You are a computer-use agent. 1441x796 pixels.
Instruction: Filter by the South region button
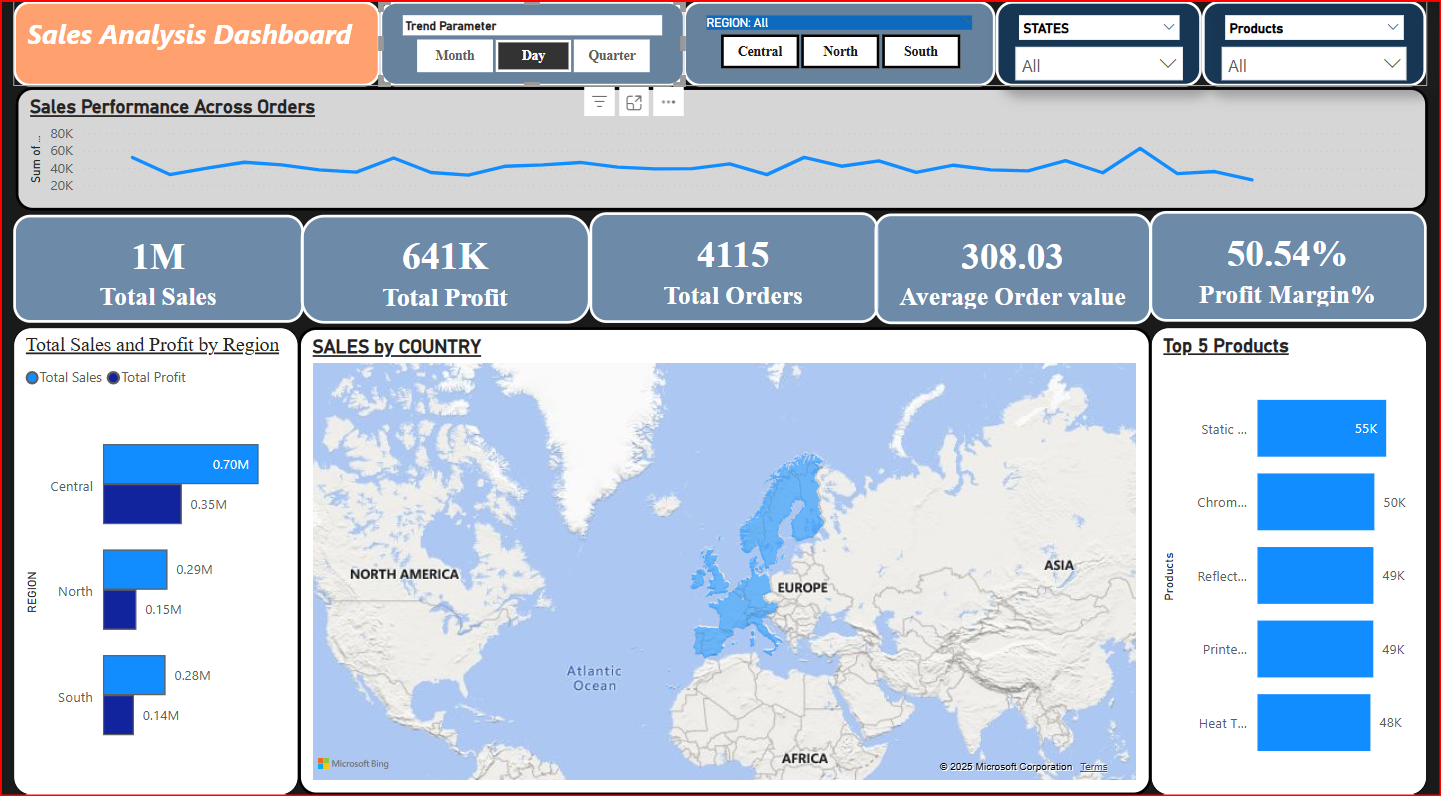coord(920,52)
